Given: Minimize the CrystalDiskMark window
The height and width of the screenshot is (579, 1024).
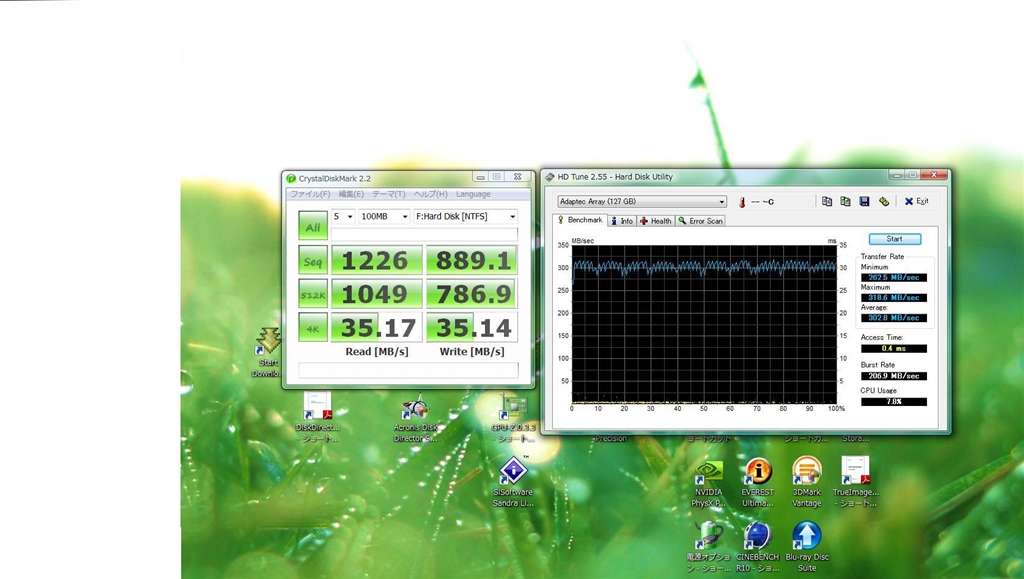Looking at the screenshot, I should (x=481, y=177).
